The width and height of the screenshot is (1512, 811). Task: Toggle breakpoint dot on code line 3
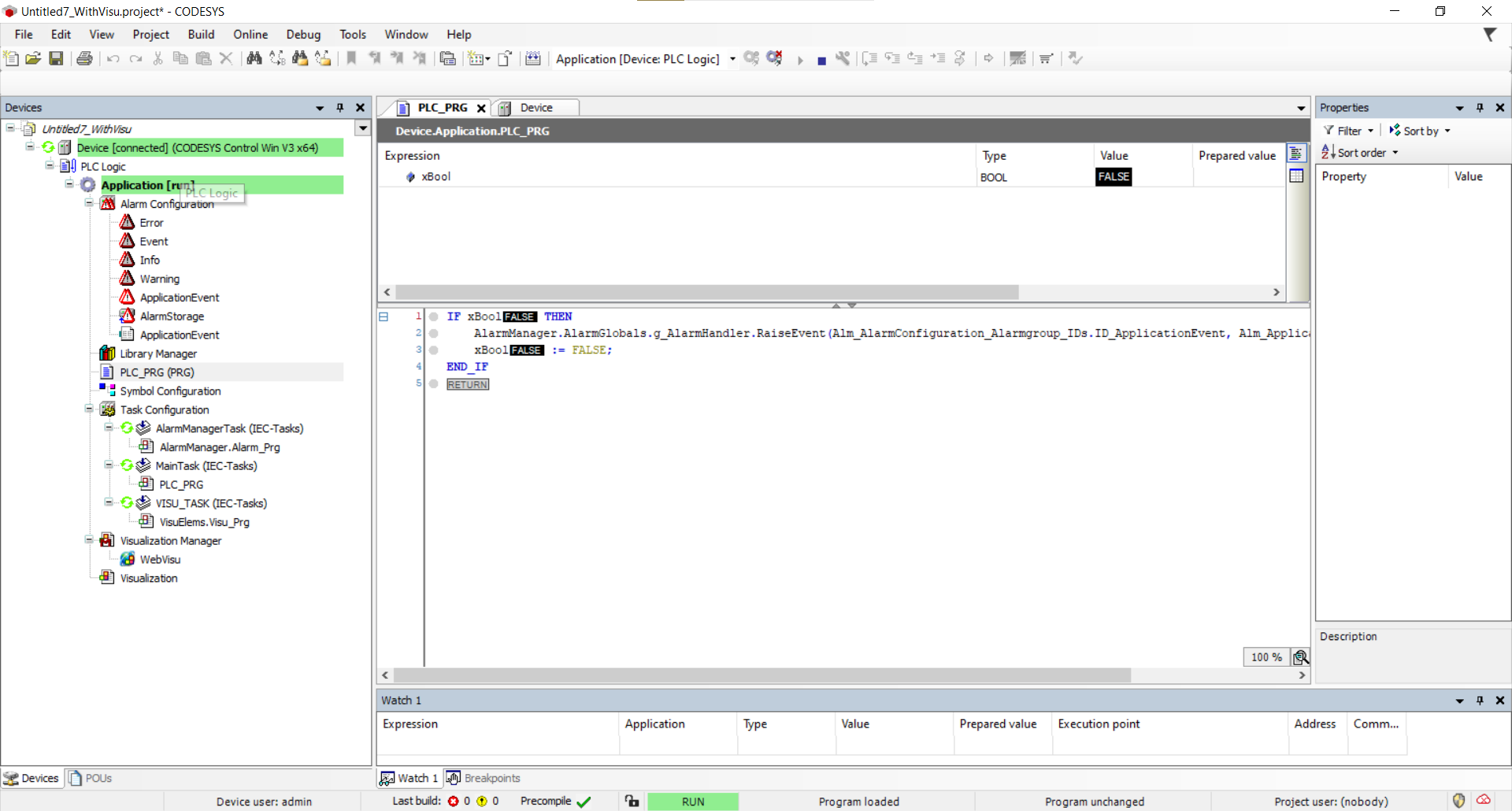(433, 350)
